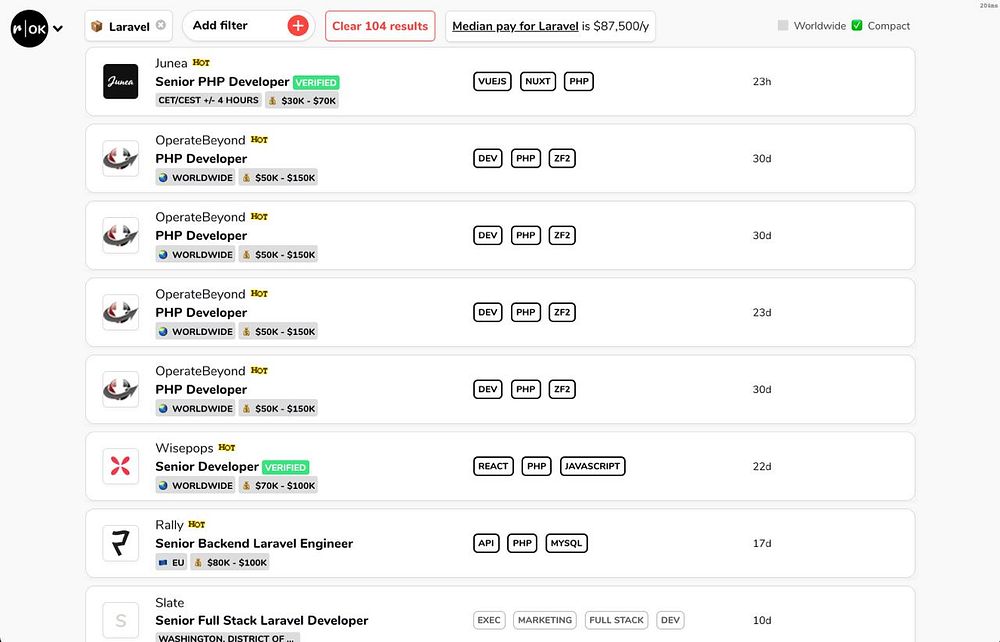This screenshot has width=1000, height=642.
Task: Select the MARKETING tag
Action: (x=545, y=620)
